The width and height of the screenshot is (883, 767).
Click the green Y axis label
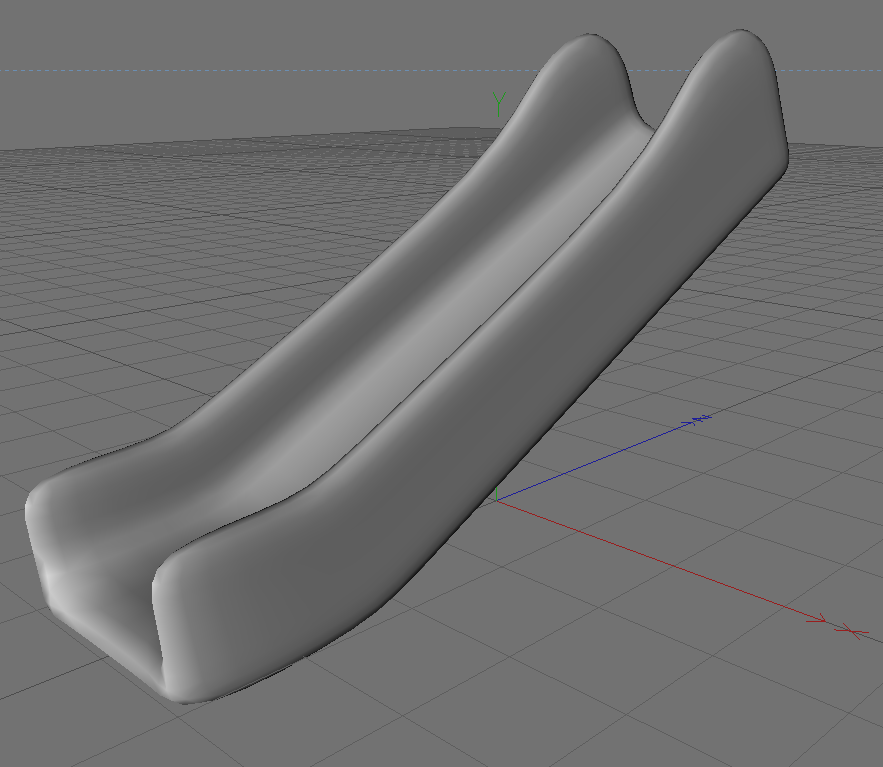click(499, 104)
